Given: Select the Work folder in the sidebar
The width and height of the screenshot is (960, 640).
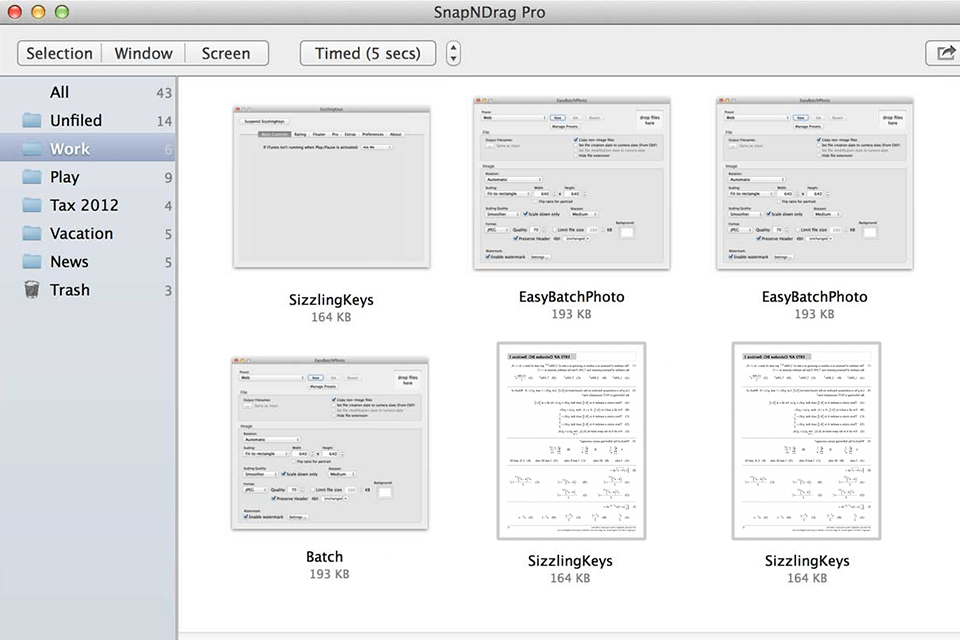Looking at the screenshot, I should [70, 148].
